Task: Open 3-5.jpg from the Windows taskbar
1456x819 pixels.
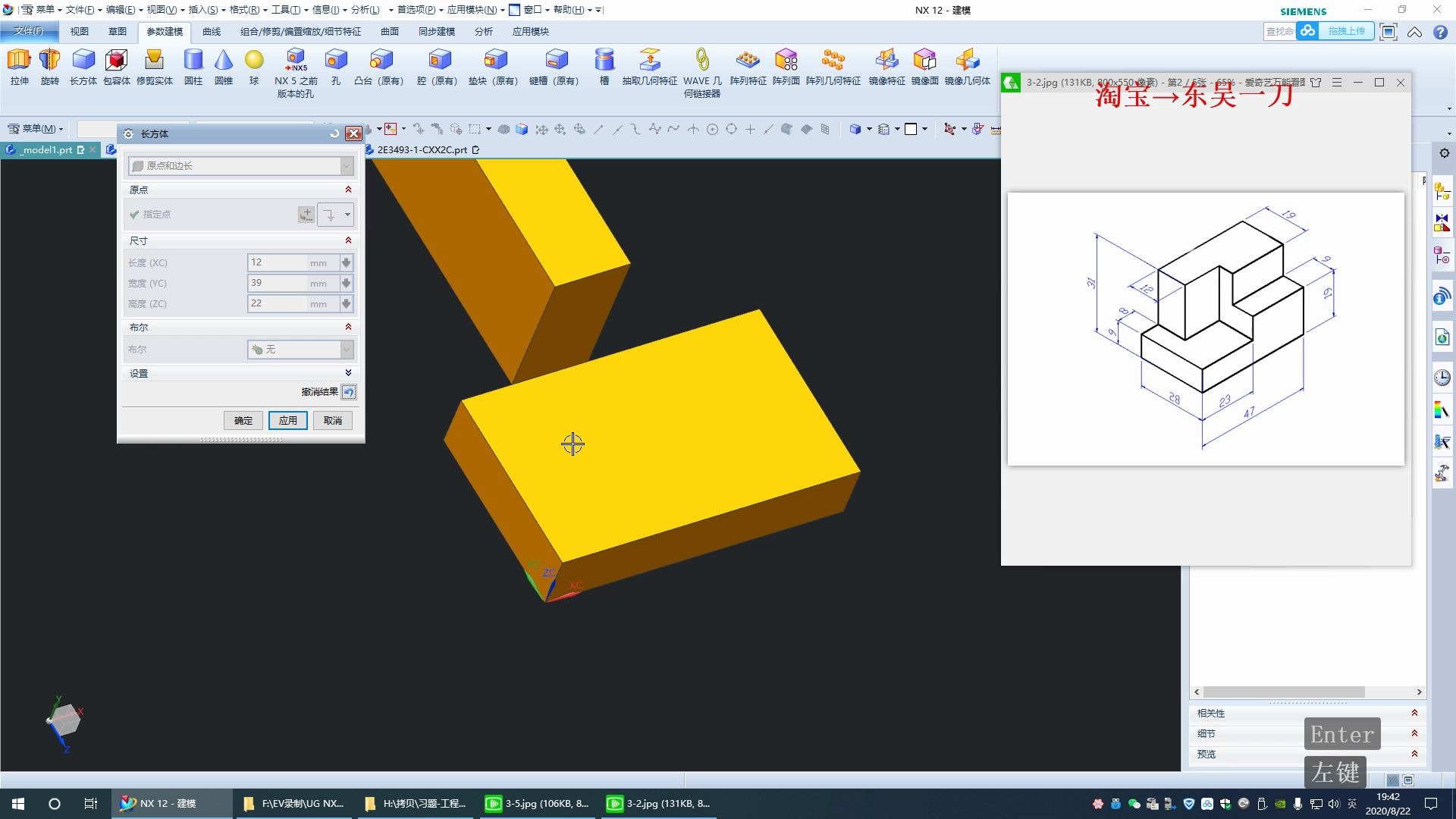Action: (538, 804)
